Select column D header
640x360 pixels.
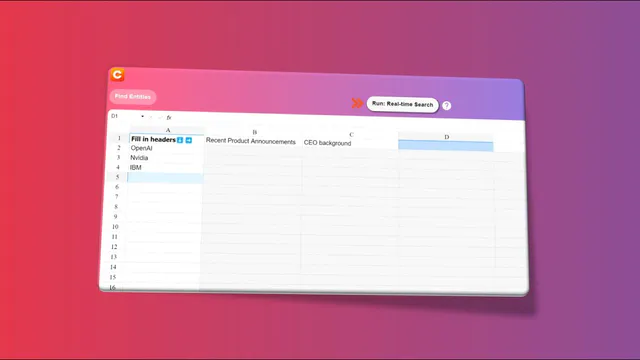(x=447, y=137)
